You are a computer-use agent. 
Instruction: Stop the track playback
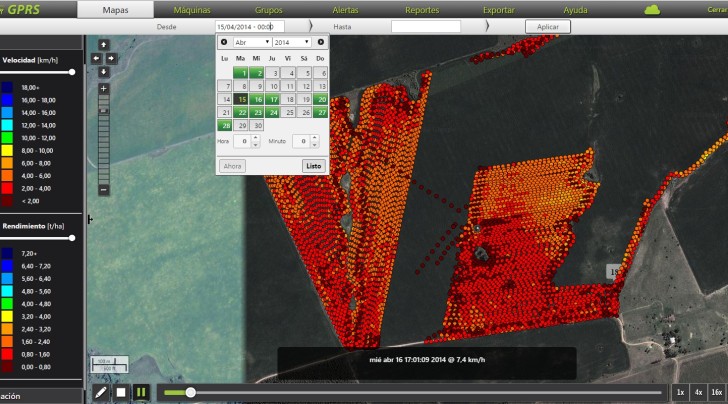(120, 393)
